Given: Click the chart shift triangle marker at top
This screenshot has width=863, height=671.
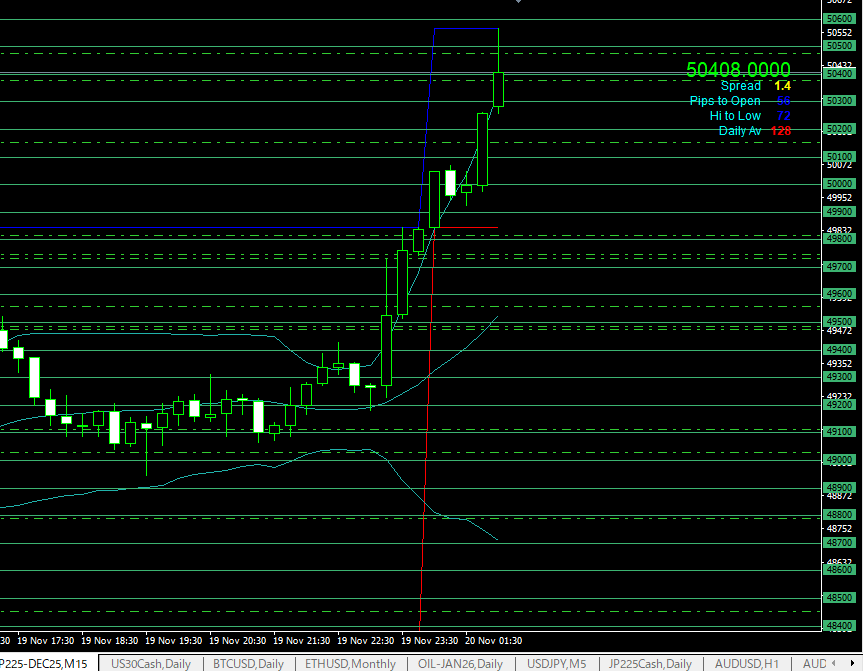Looking at the screenshot, I should [518, 2].
